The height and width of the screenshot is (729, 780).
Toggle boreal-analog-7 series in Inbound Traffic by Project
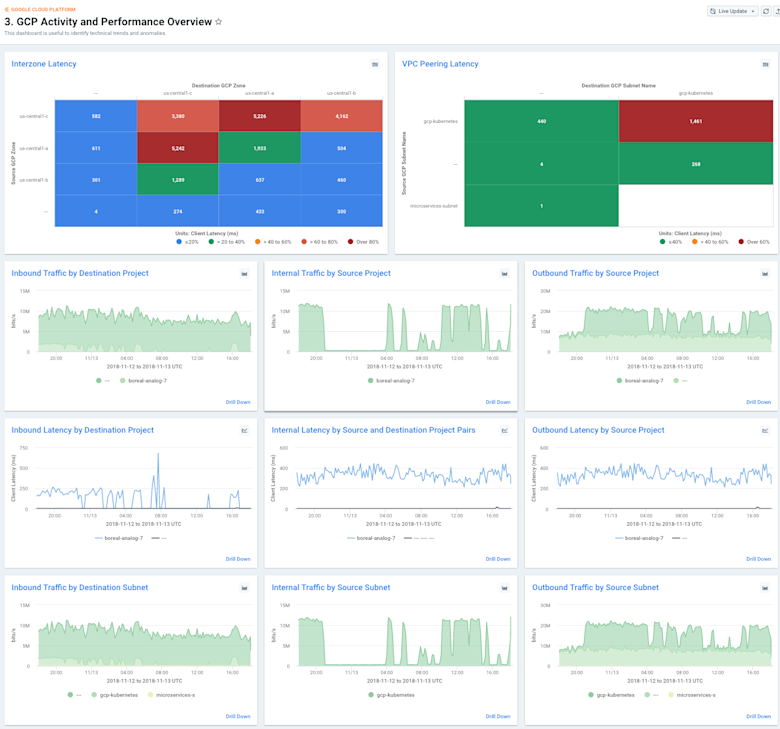point(143,381)
